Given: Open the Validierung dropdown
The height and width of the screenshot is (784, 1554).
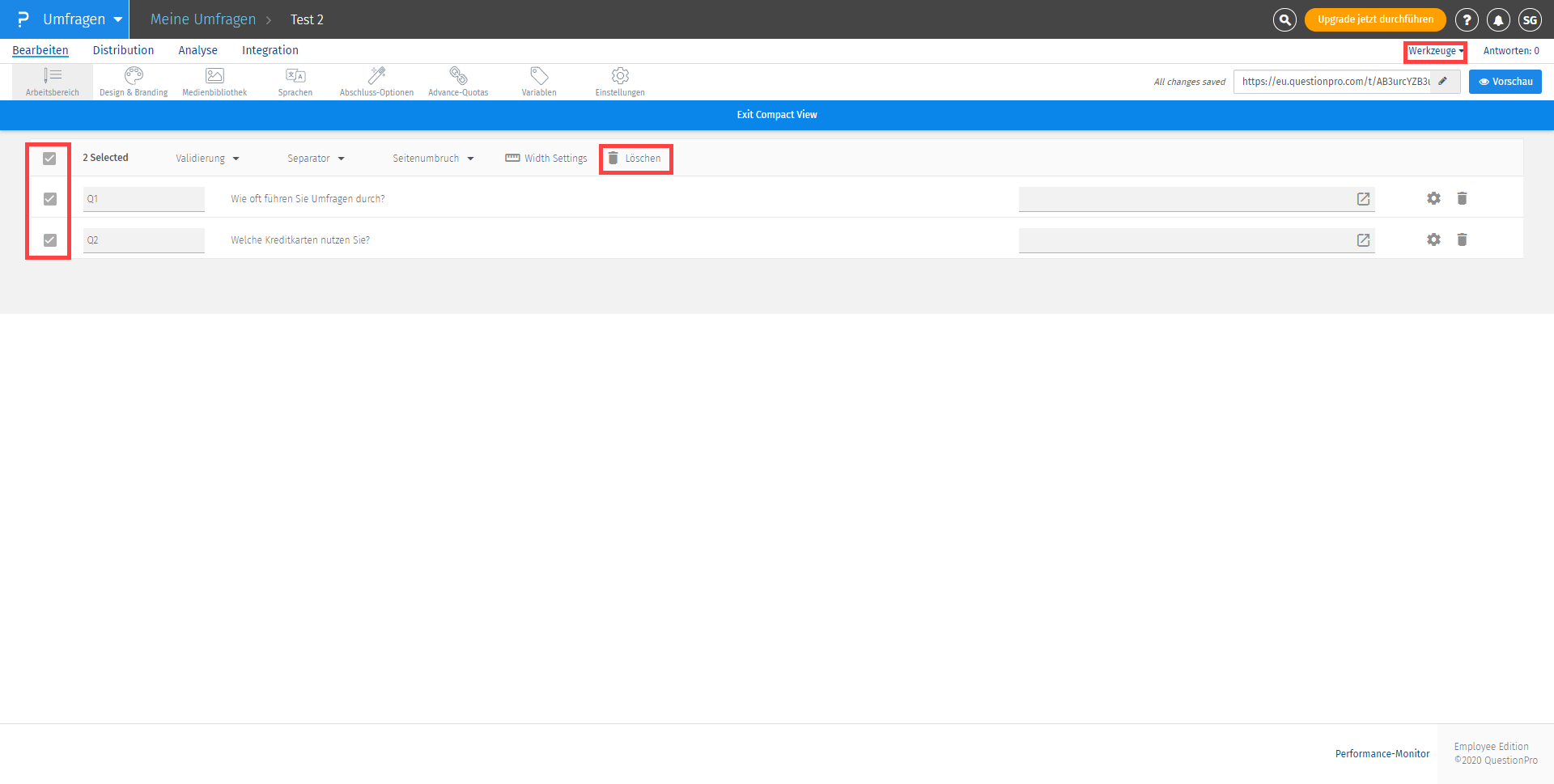Looking at the screenshot, I should pyautogui.click(x=208, y=159).
